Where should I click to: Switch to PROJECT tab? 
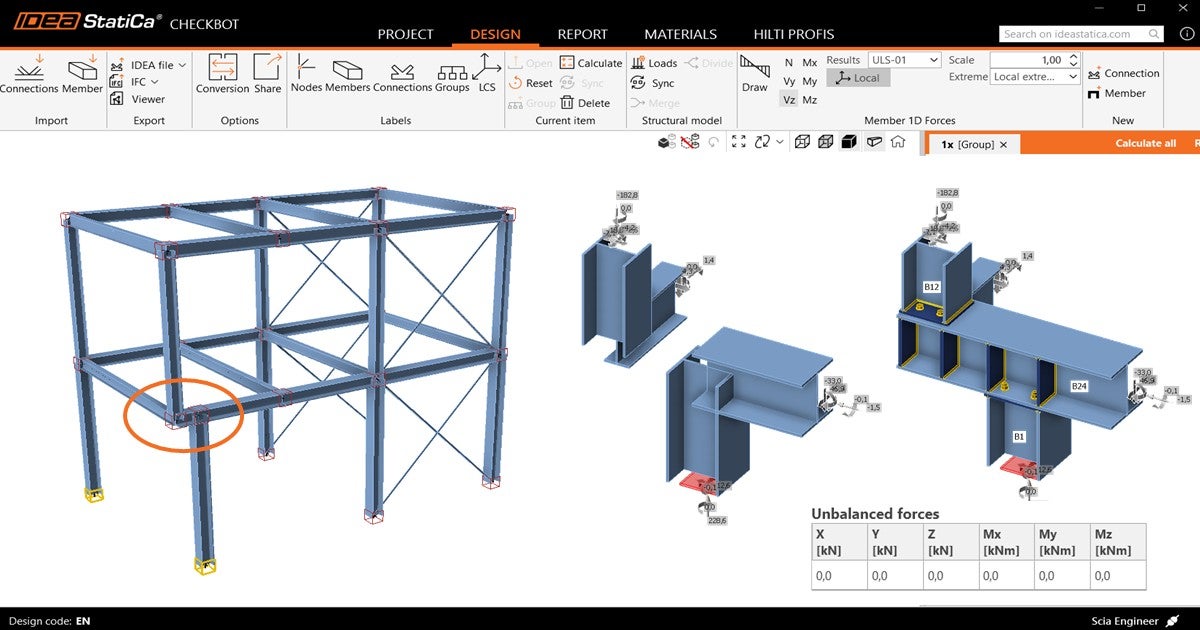(x=405, y=34)
